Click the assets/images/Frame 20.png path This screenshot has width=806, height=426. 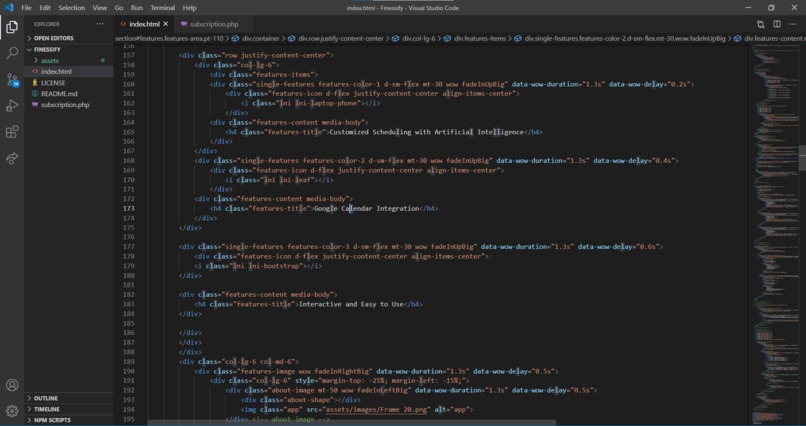[x=377, y=410]
